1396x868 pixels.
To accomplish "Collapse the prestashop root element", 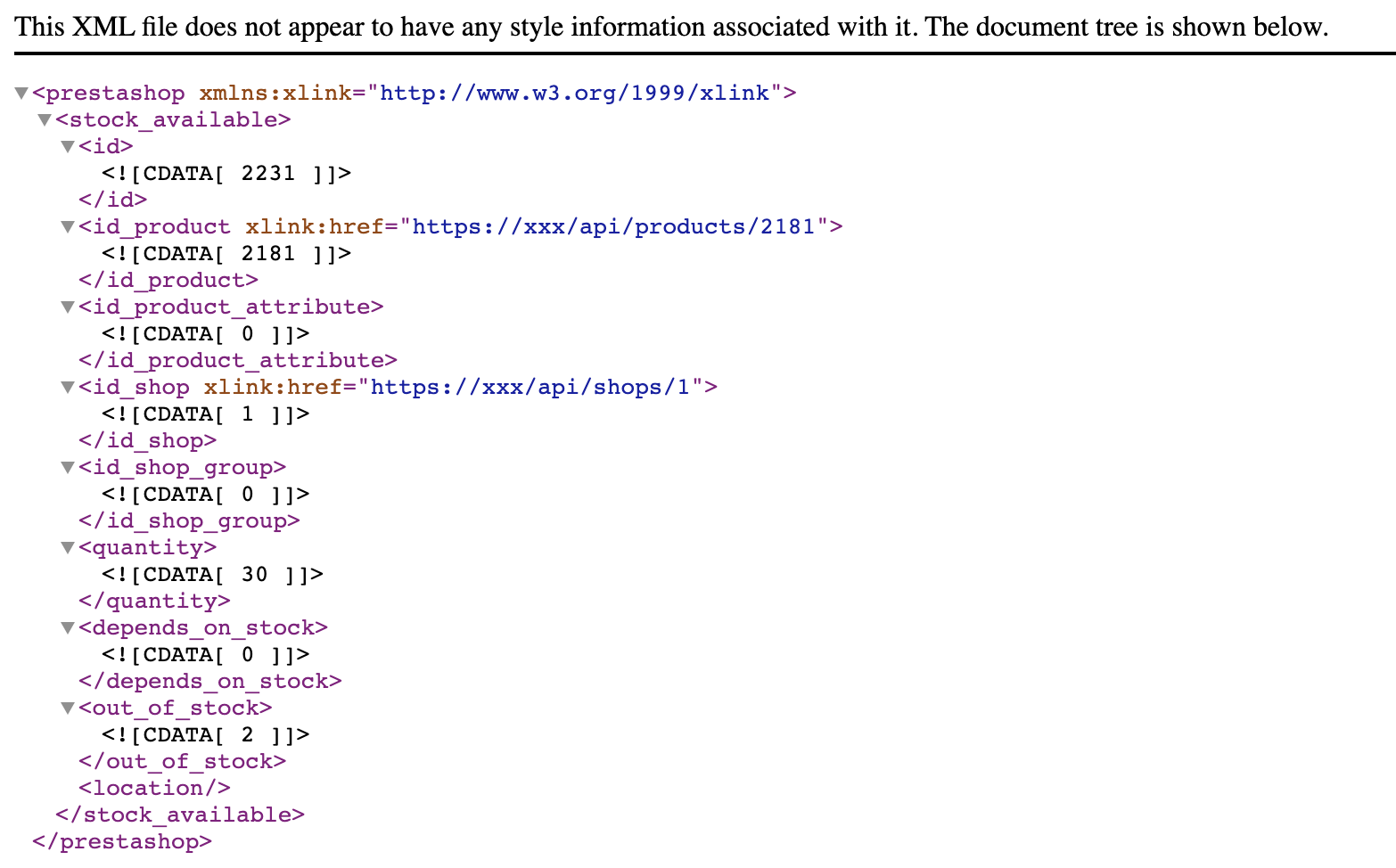I will [20, 92].
